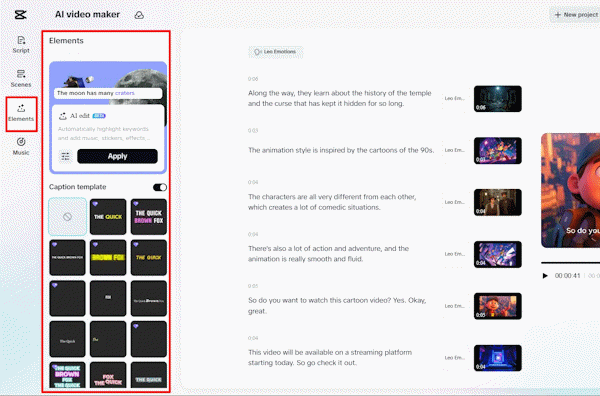The width and height of the screenshot is (600, 396).
Task: Select the multicolor stacked 'BROWN FOX' template
Action: click(67, 375)
